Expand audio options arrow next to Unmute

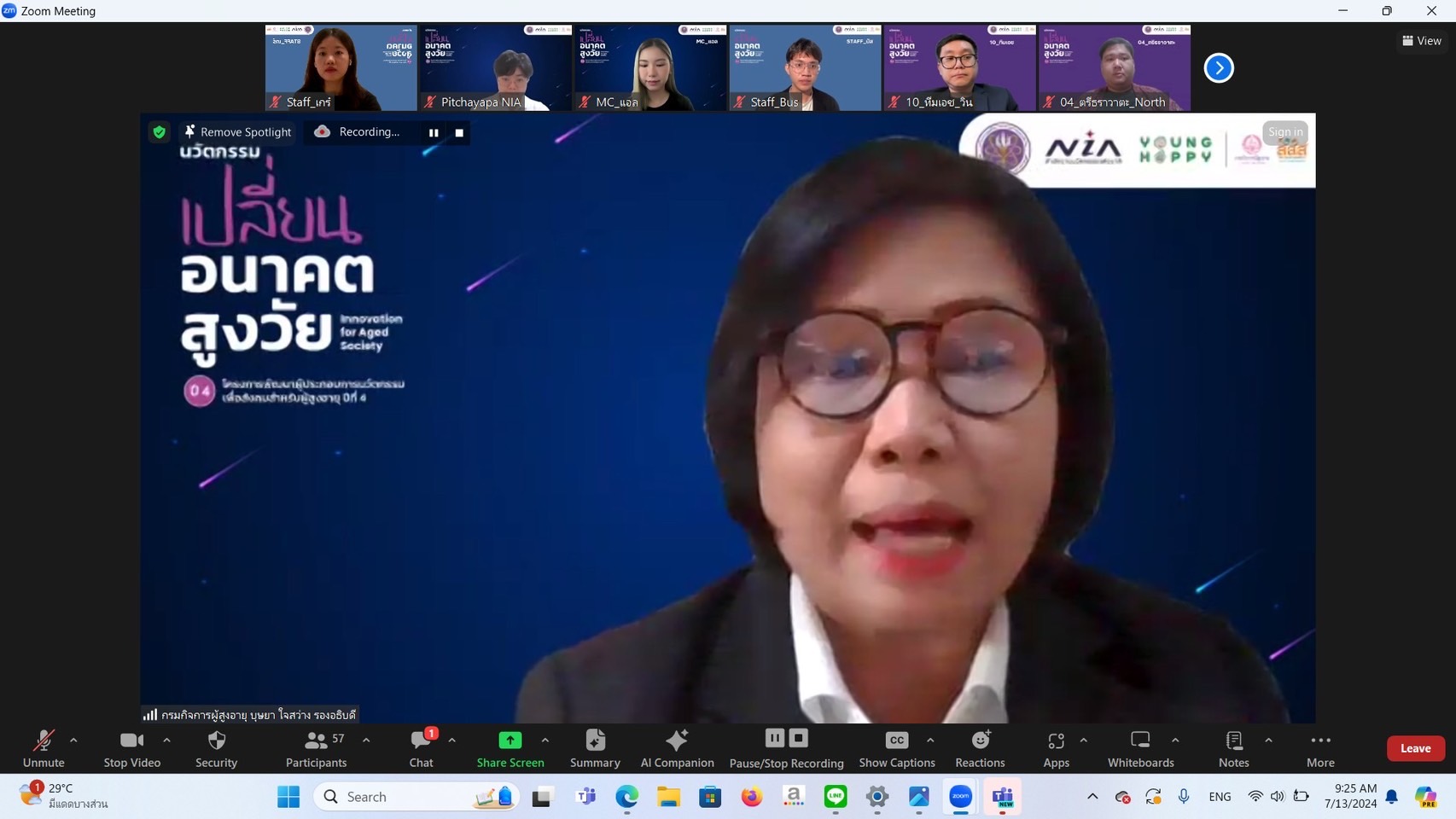coord(73,741)
